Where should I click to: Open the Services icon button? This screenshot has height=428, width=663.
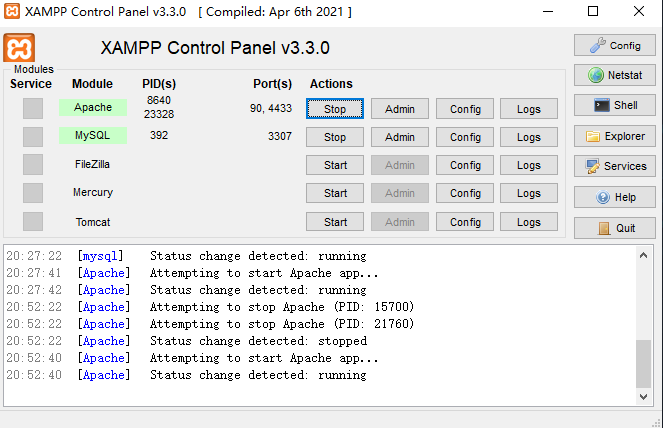point(614,166)
